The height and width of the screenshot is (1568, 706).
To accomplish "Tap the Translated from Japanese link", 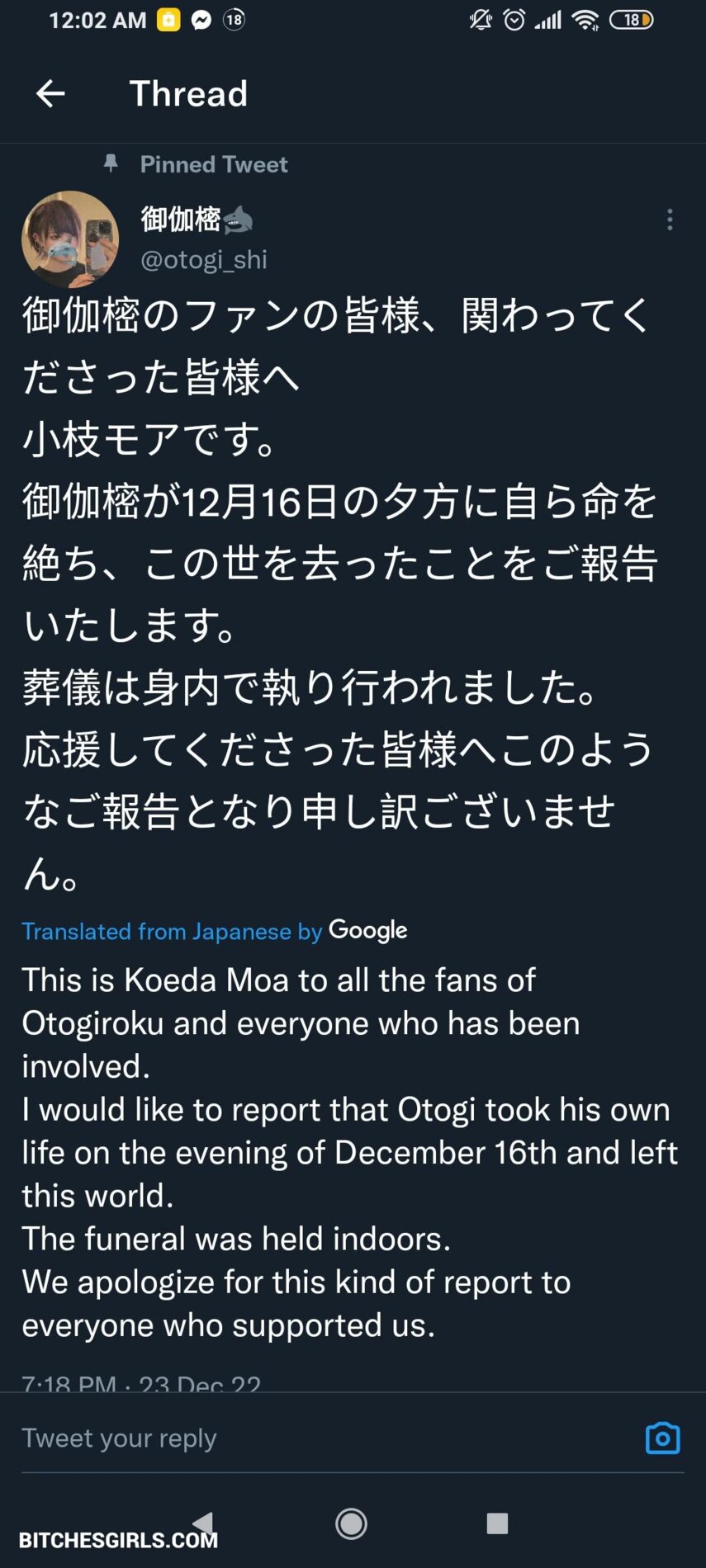I will click(172, 932).
